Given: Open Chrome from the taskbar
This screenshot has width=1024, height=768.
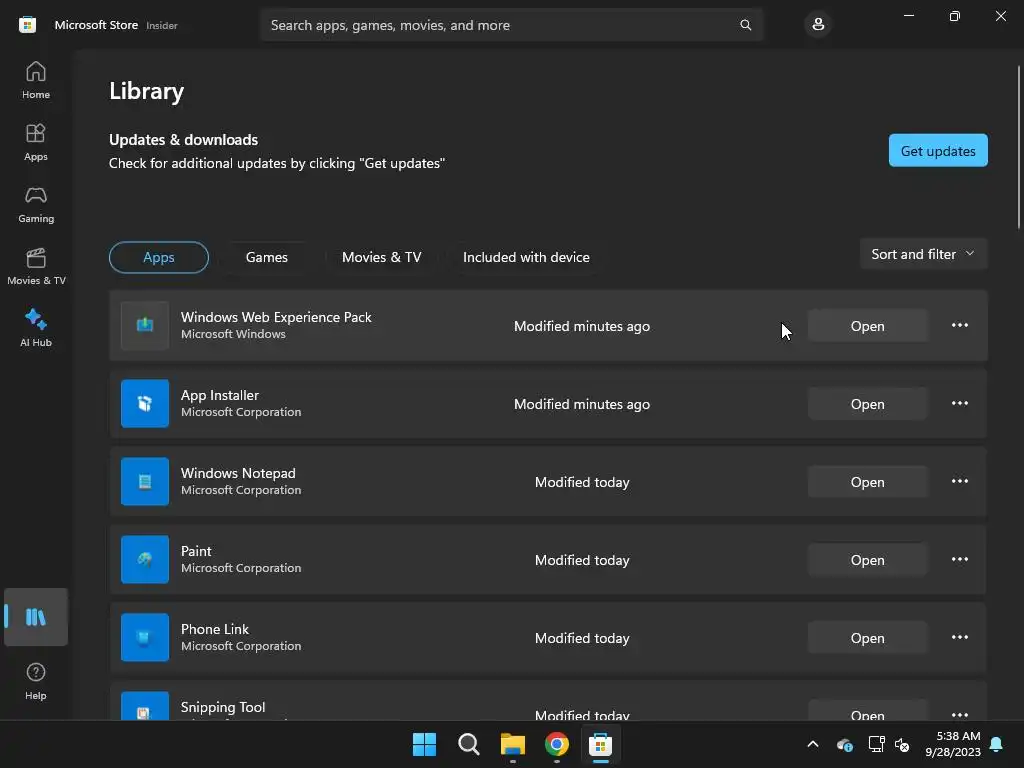Looking at the screenshot, I should pos(556,744).
